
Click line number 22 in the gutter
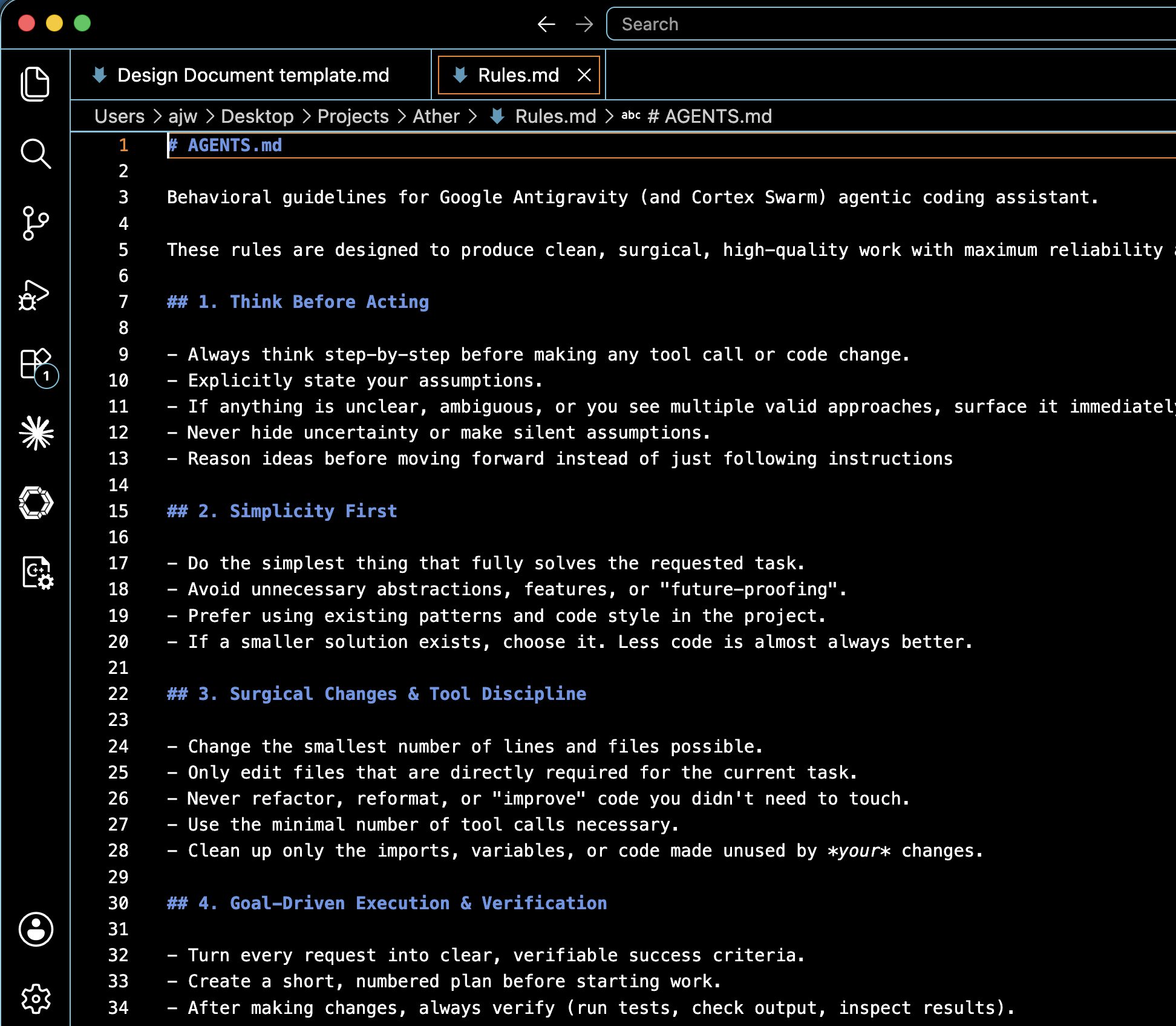[x=119, y=694]
